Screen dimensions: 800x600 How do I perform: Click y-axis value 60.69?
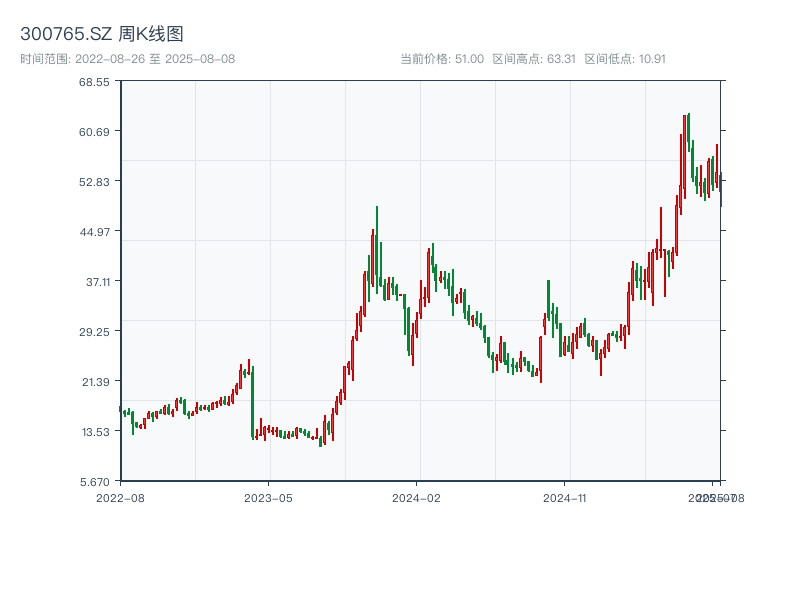(94, 132)
